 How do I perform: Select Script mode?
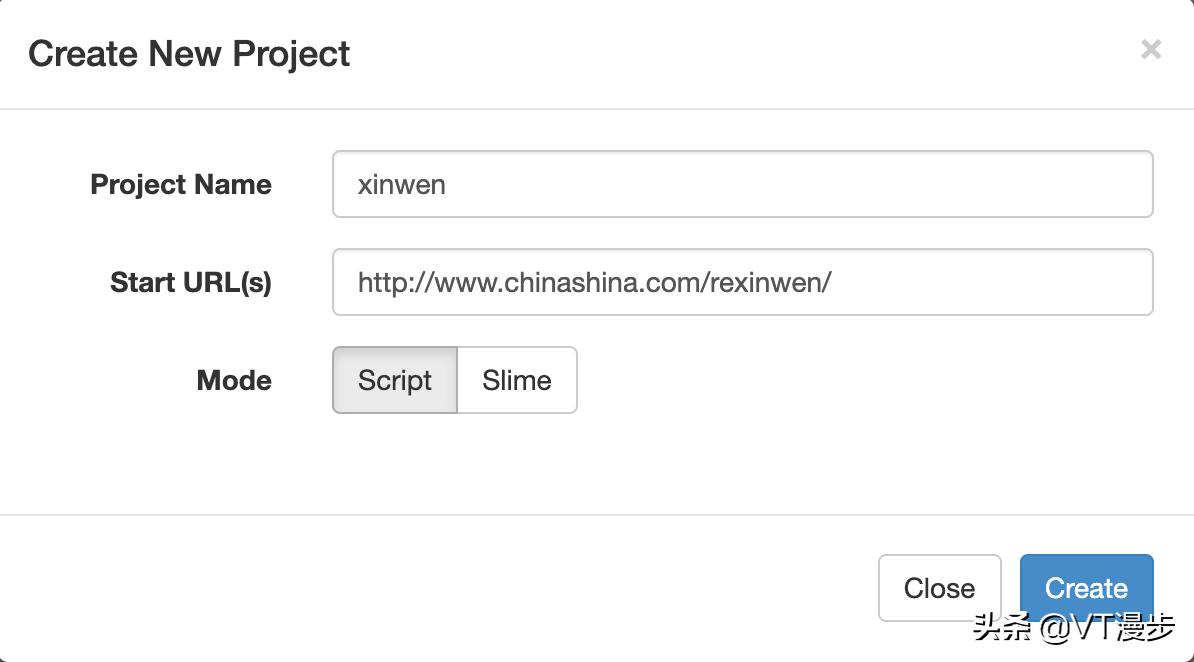pyautogui.click(x=395, y=380)
